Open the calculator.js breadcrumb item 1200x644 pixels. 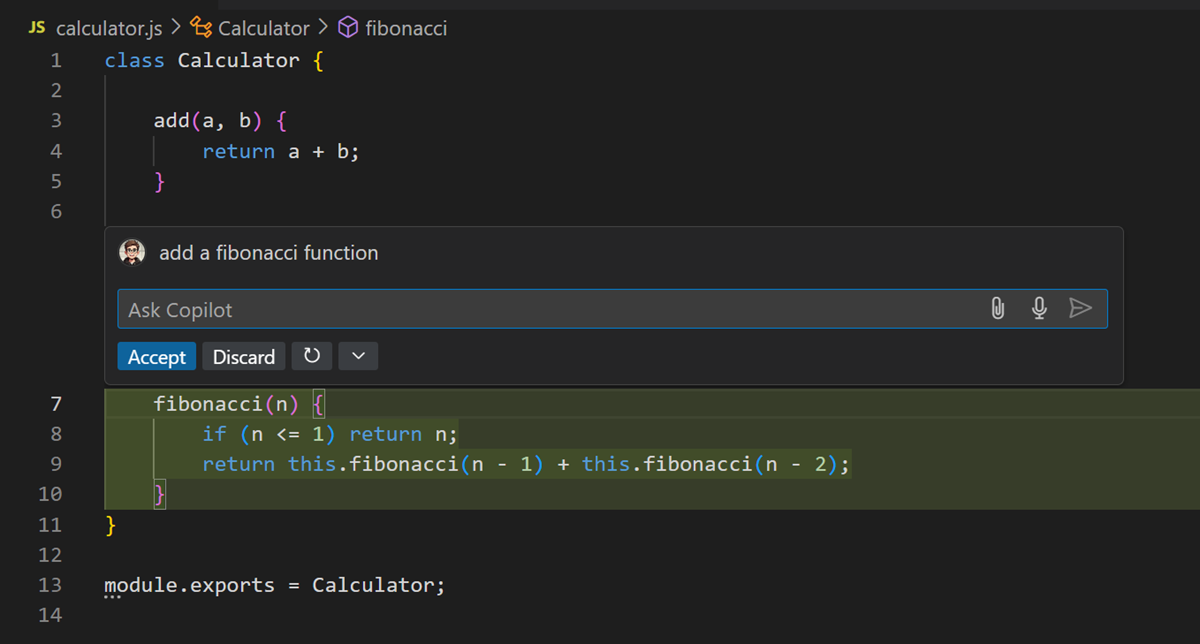click(x=110, y=28)
